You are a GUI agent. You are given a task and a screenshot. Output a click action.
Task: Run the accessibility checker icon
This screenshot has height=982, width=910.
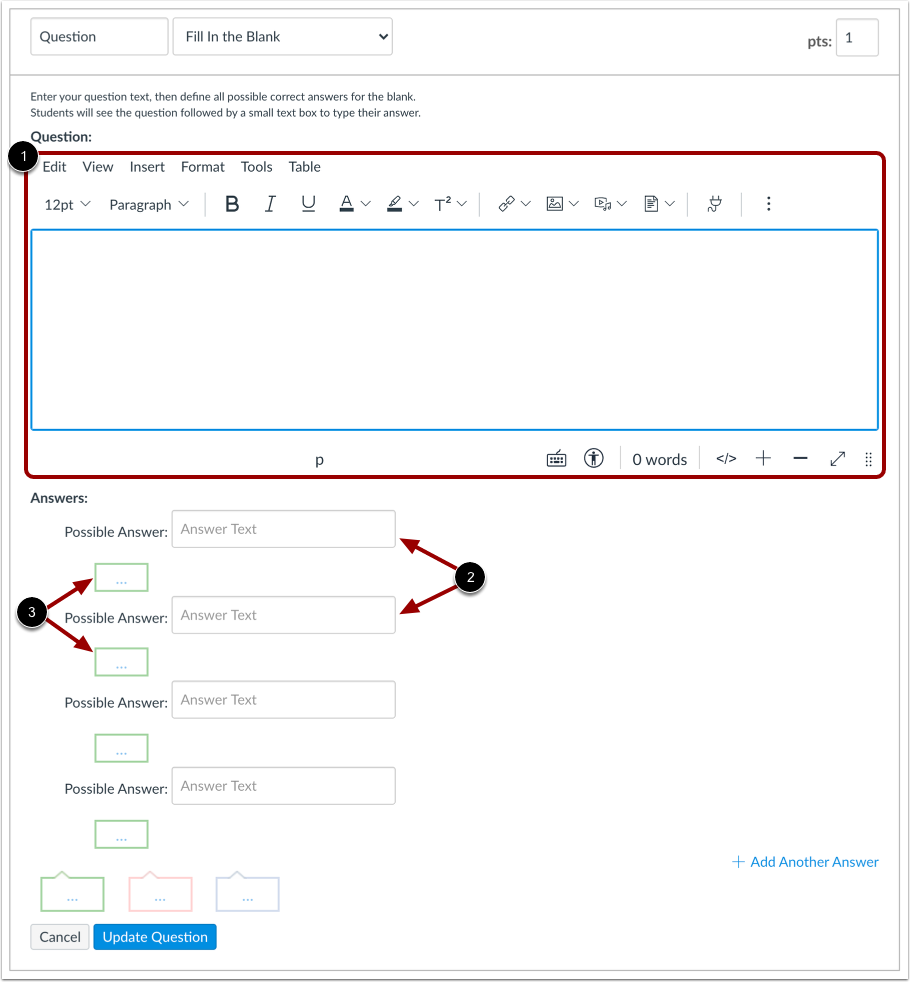pos(595,458)
